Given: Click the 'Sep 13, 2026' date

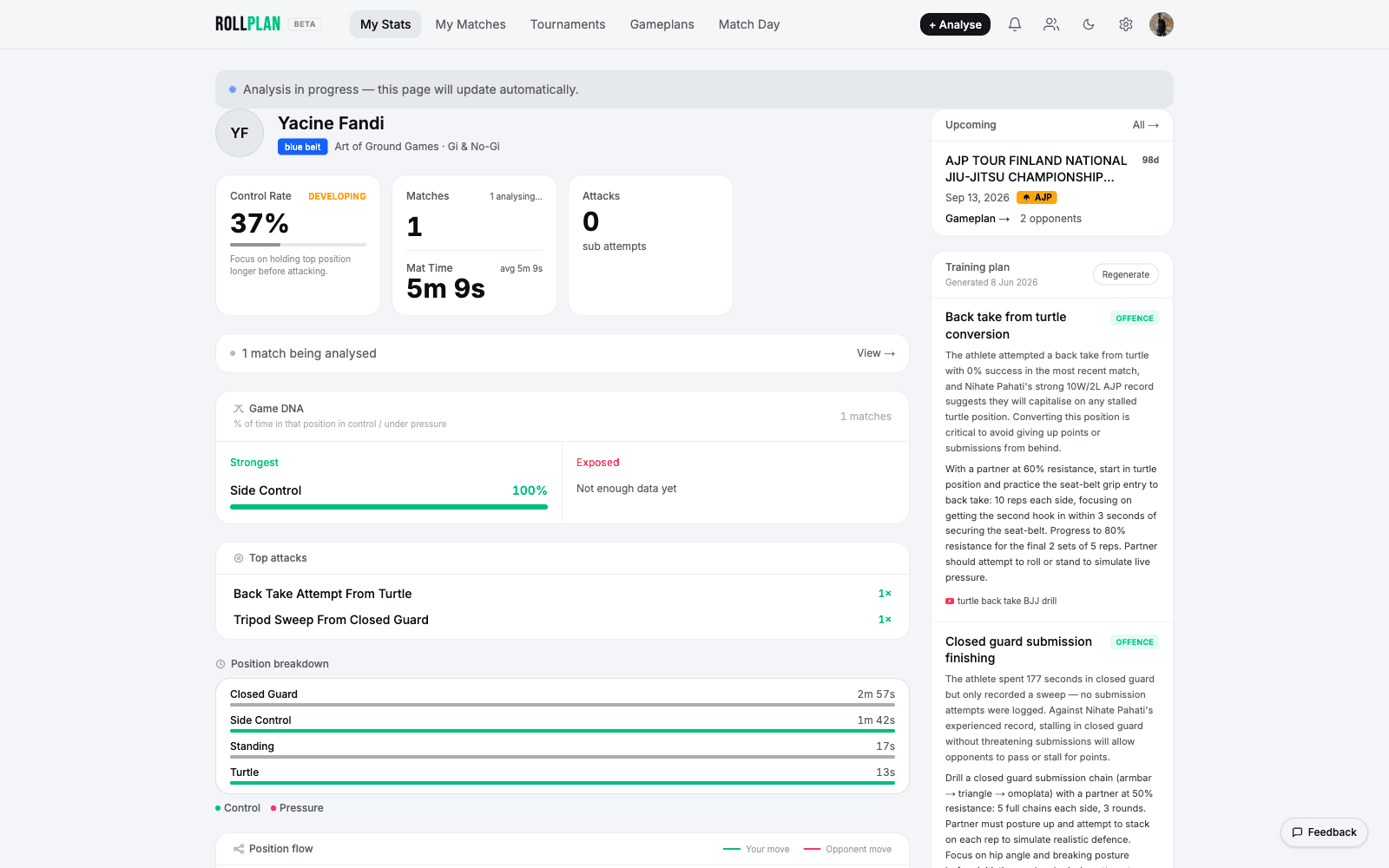Looking at the screenshot, I should coord(978,198).
